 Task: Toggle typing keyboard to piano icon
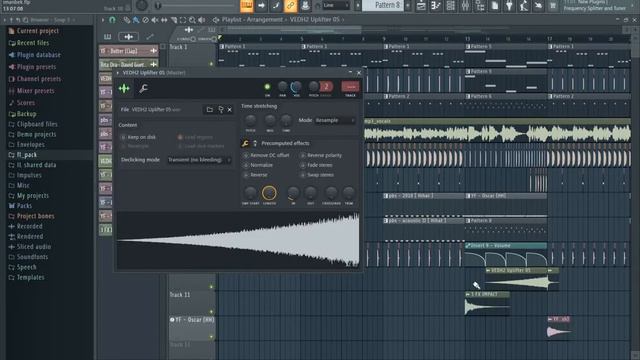(247, 6)
